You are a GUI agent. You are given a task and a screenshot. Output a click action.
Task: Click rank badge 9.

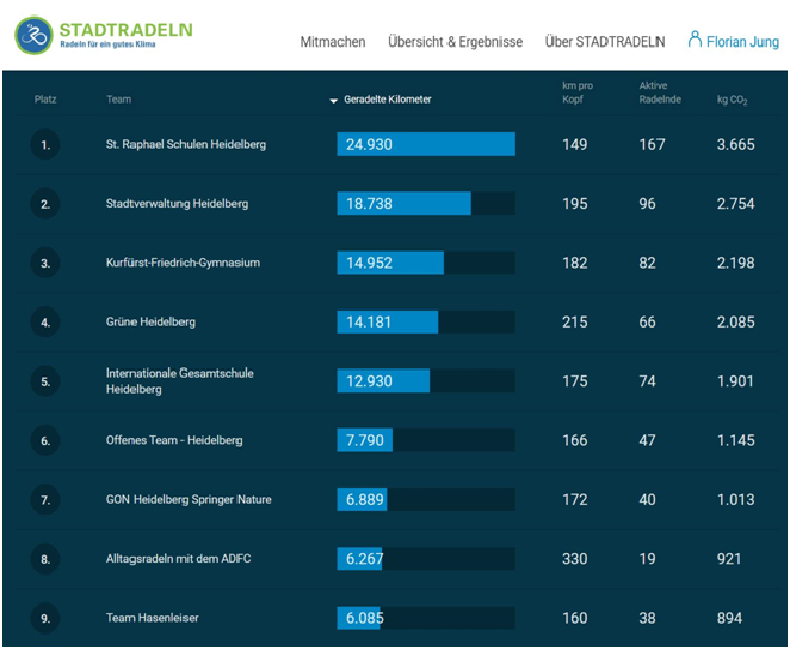[45, 618]
